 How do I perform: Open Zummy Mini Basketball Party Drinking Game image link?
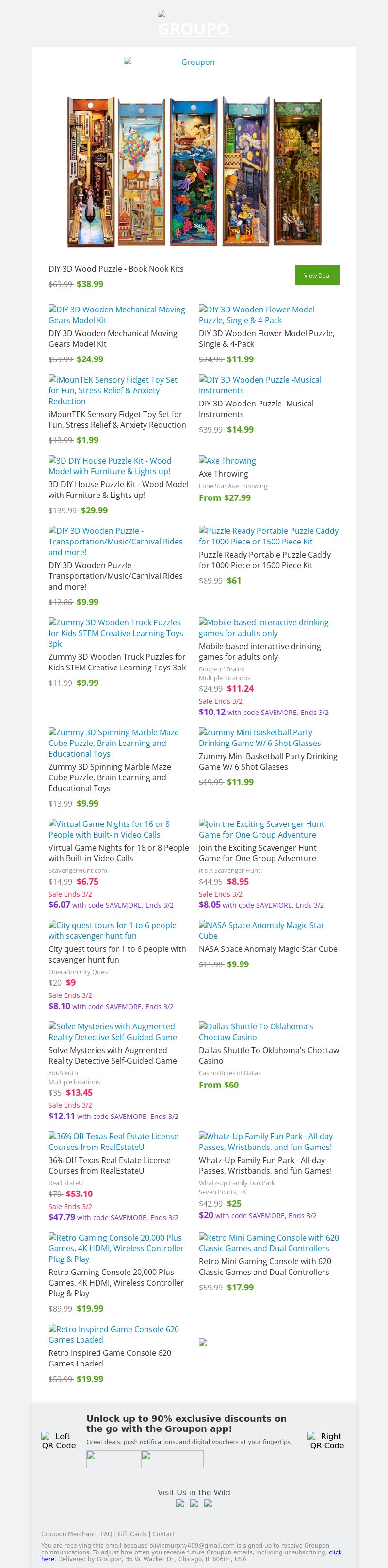(259, 738)
